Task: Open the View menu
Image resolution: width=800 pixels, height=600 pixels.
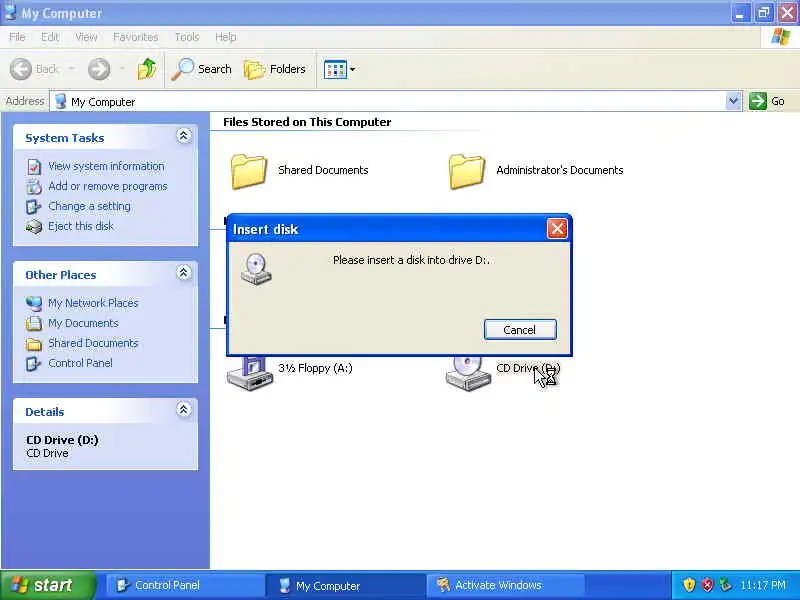Action: pyautogui.click(x=86, y=37)
